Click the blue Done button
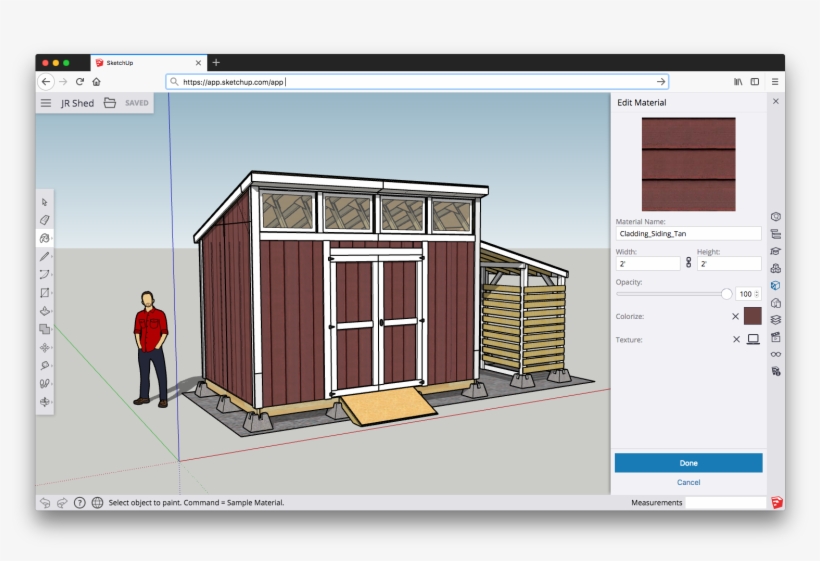This screenshot has width=820, height=561. coord(688,463)
